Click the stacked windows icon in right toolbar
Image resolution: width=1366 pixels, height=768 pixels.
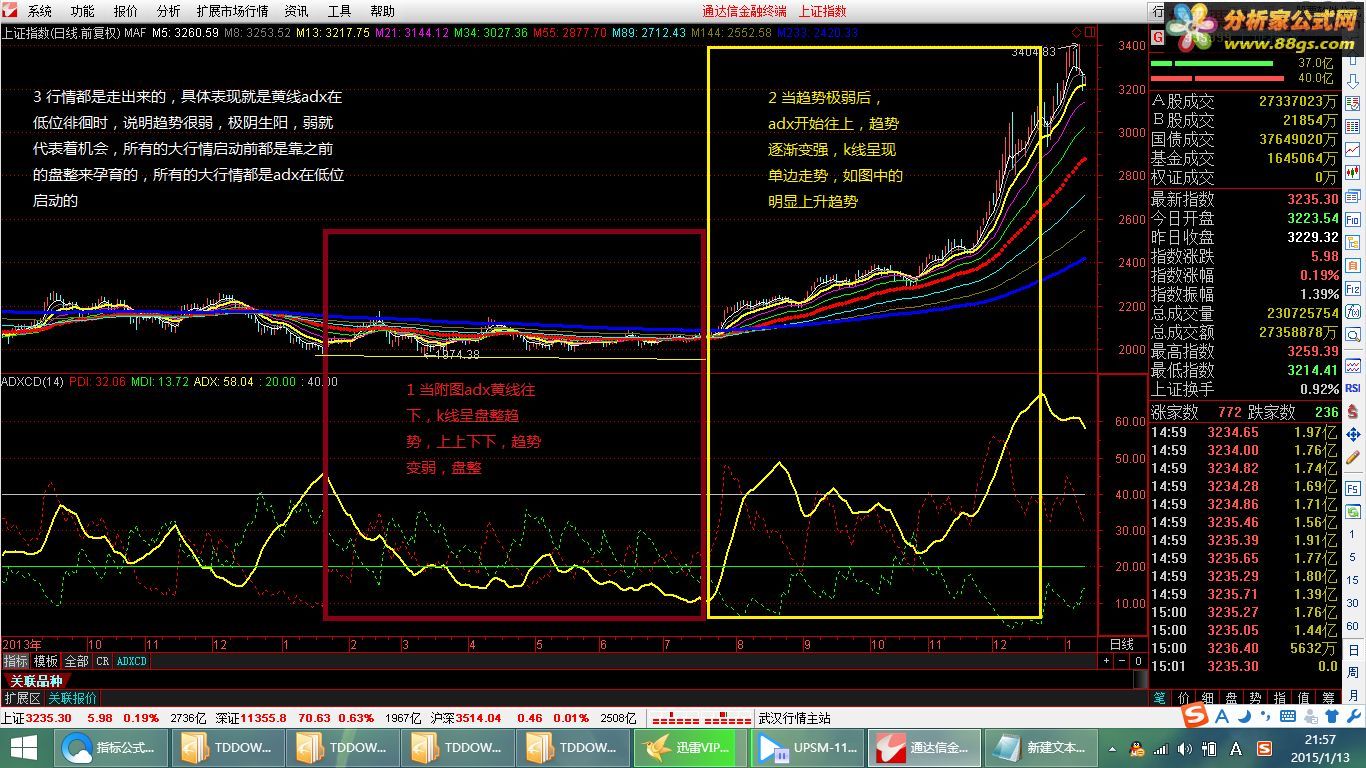pos(1353,196)
